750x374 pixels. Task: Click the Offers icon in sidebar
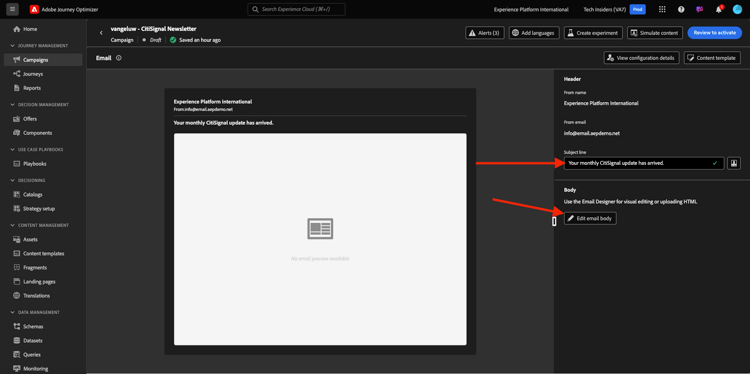click(x=17, y=119)
